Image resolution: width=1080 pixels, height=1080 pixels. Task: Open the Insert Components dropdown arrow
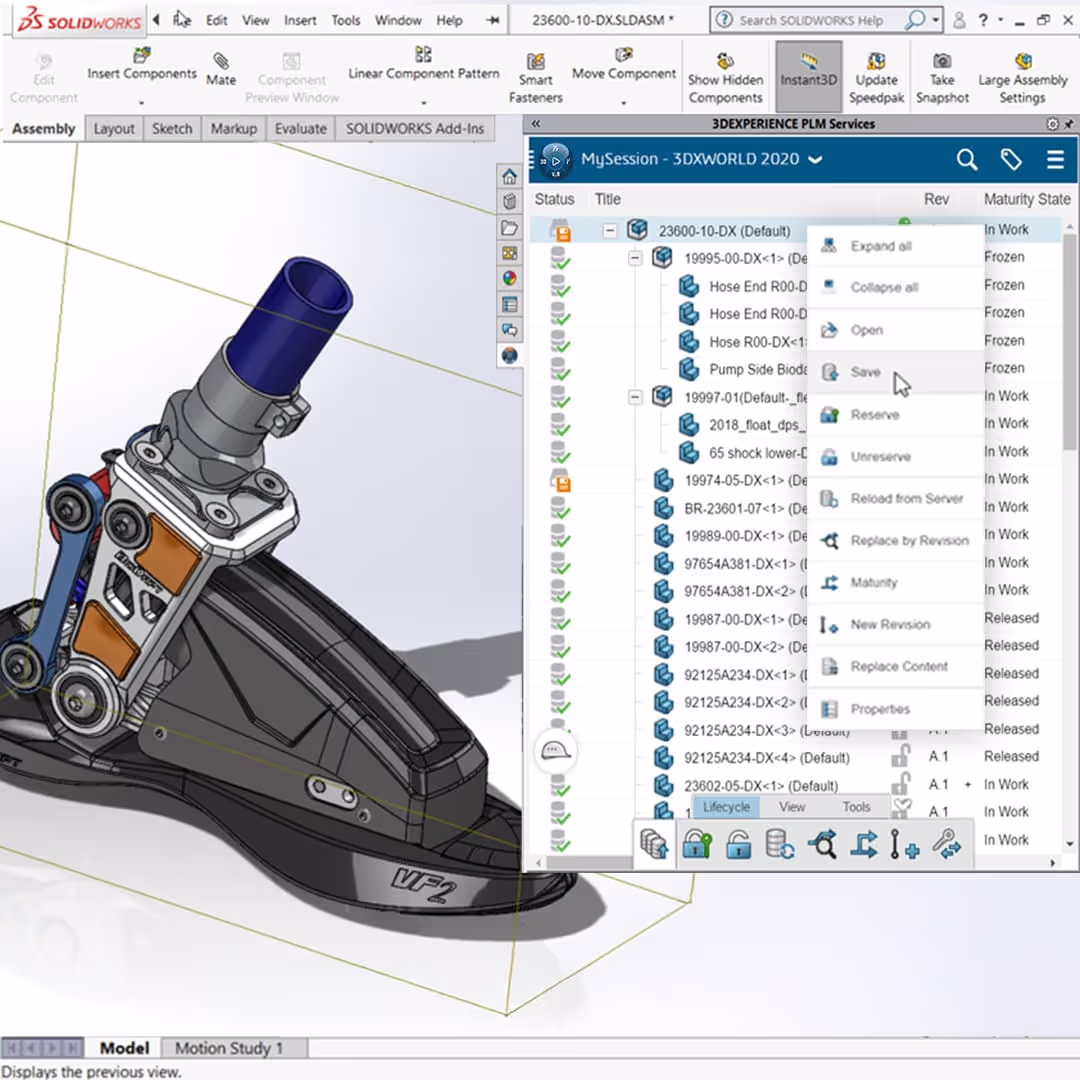[142, 103]
